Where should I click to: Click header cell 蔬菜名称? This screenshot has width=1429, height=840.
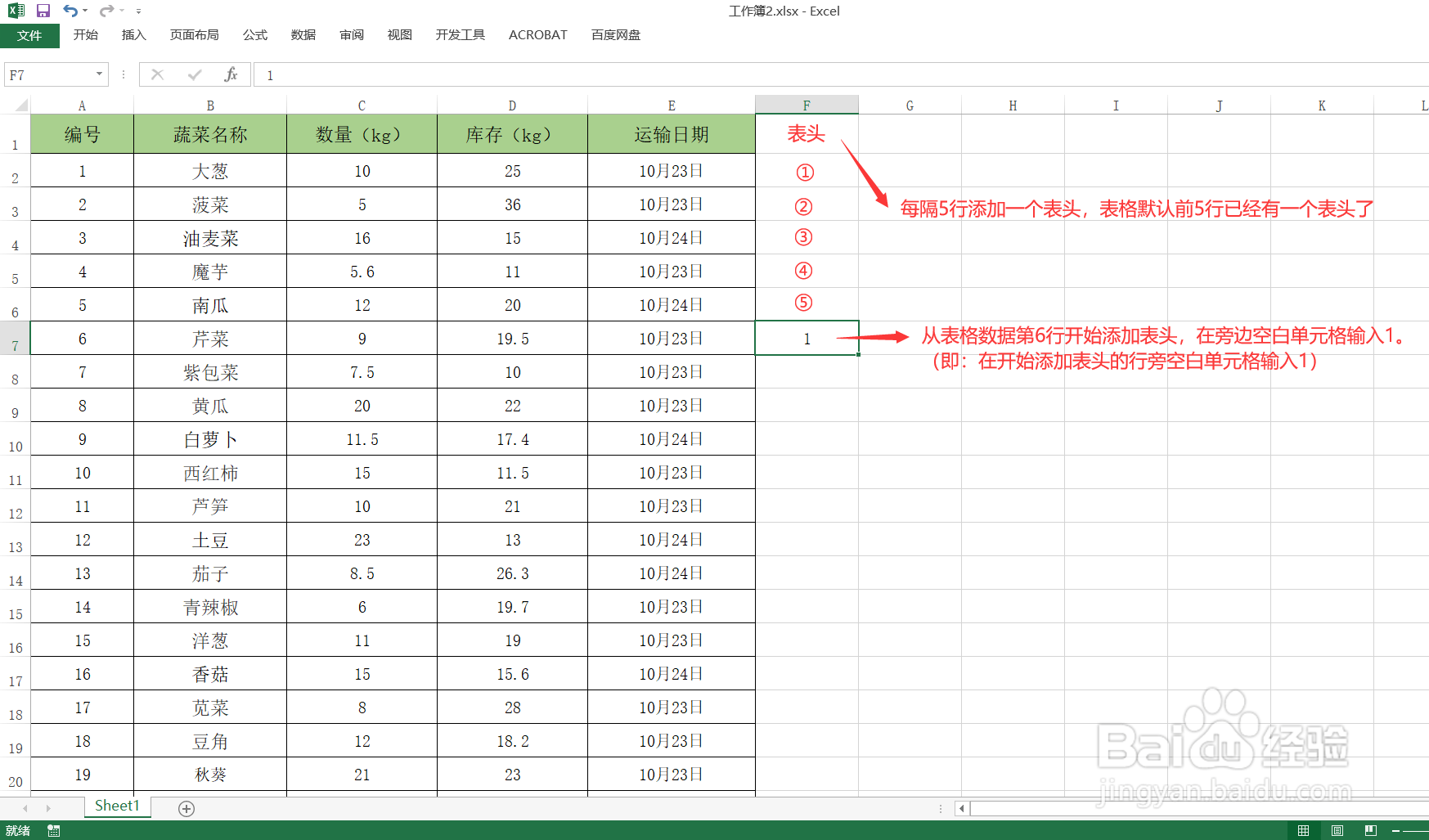210,134
